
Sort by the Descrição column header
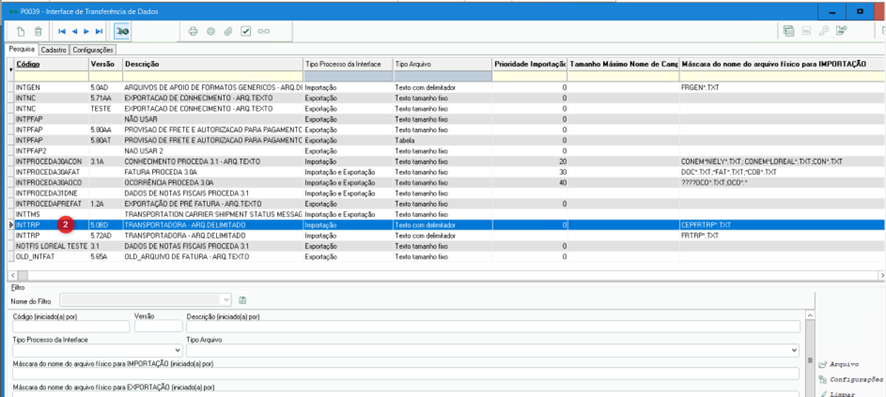click(x=213, y=64)
